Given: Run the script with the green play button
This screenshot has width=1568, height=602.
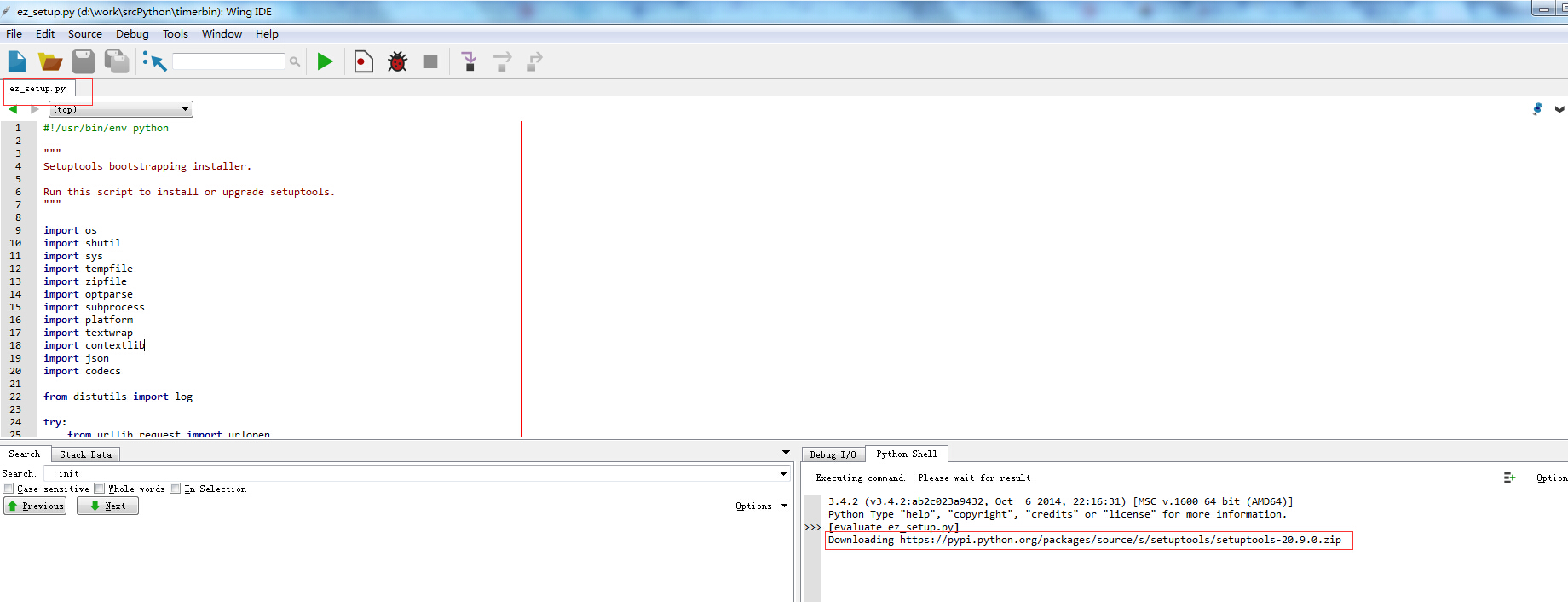Looking at the screenshot, I should pyautogui.click(x=325, y=61).
